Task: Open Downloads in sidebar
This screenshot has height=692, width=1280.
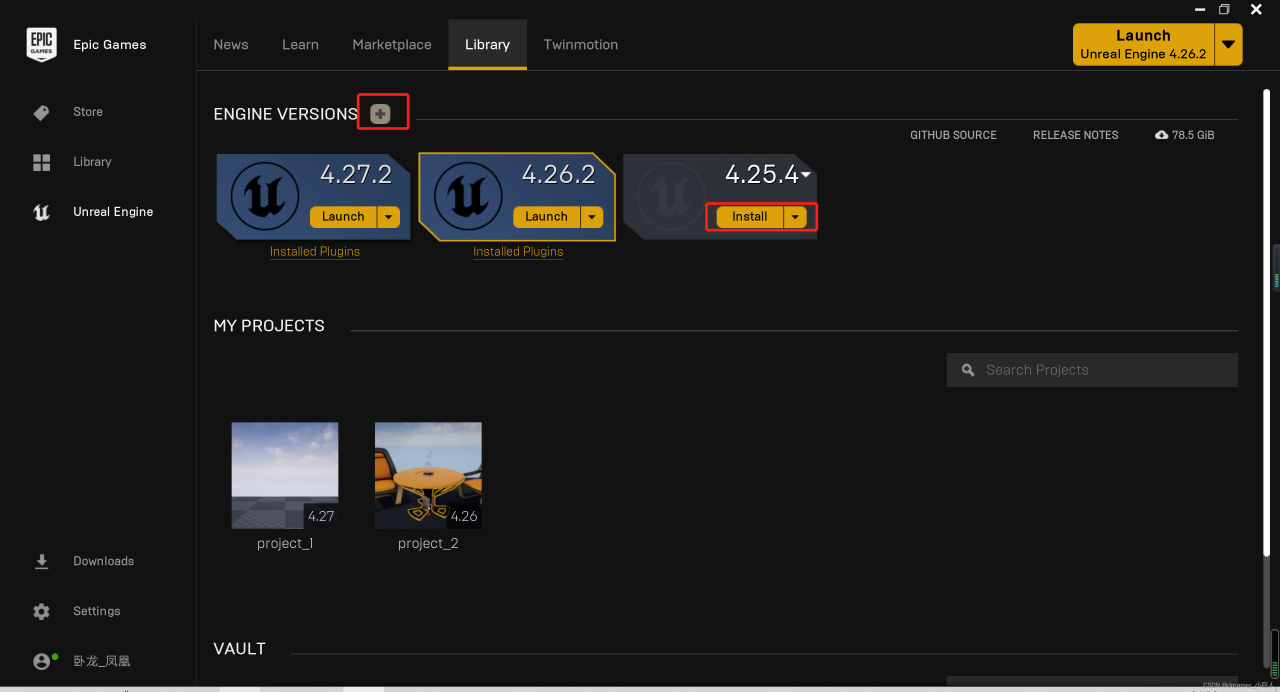Action: [103, 561]
